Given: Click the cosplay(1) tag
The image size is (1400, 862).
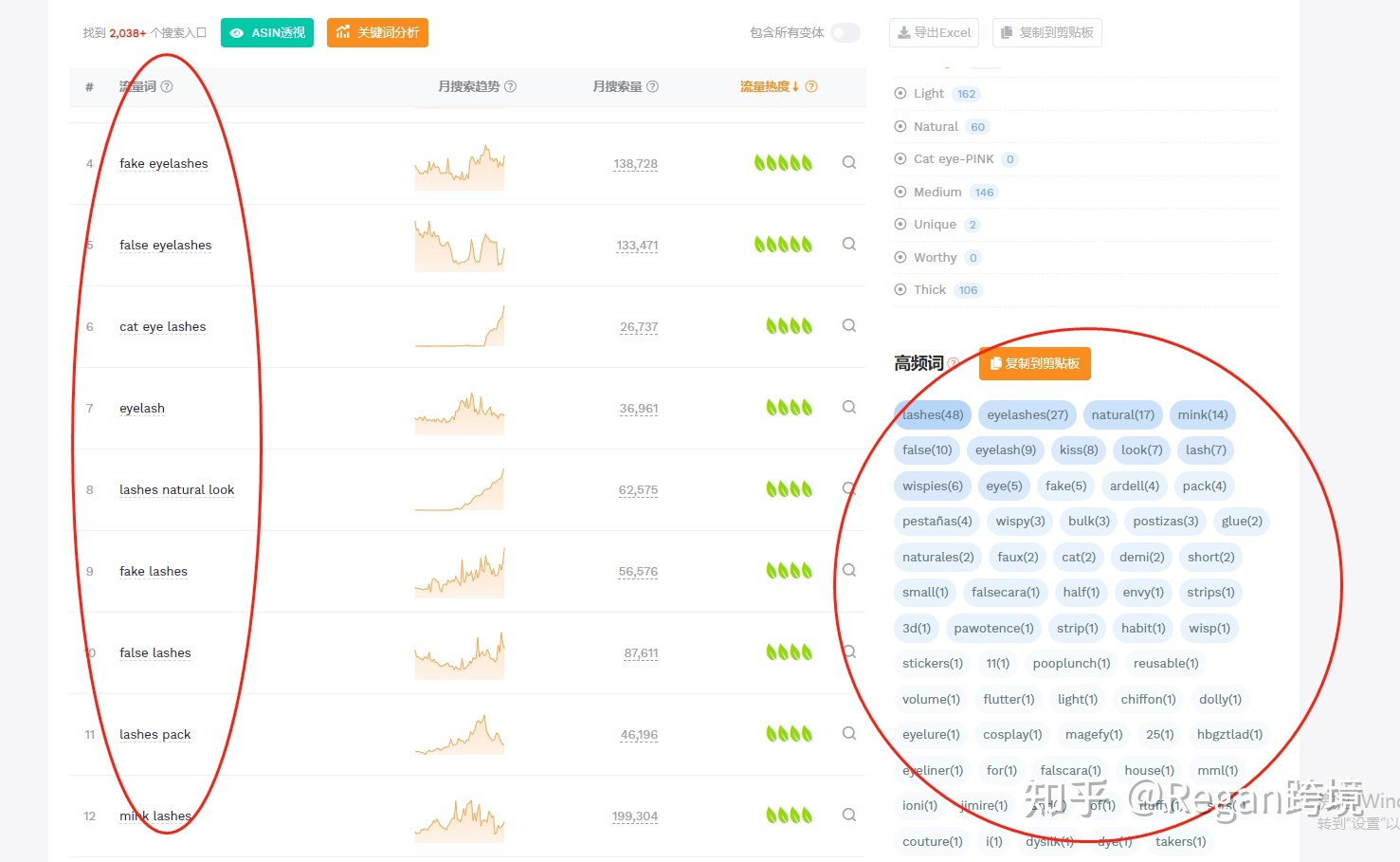Looking at the screenshot, I should point(1012,734).
